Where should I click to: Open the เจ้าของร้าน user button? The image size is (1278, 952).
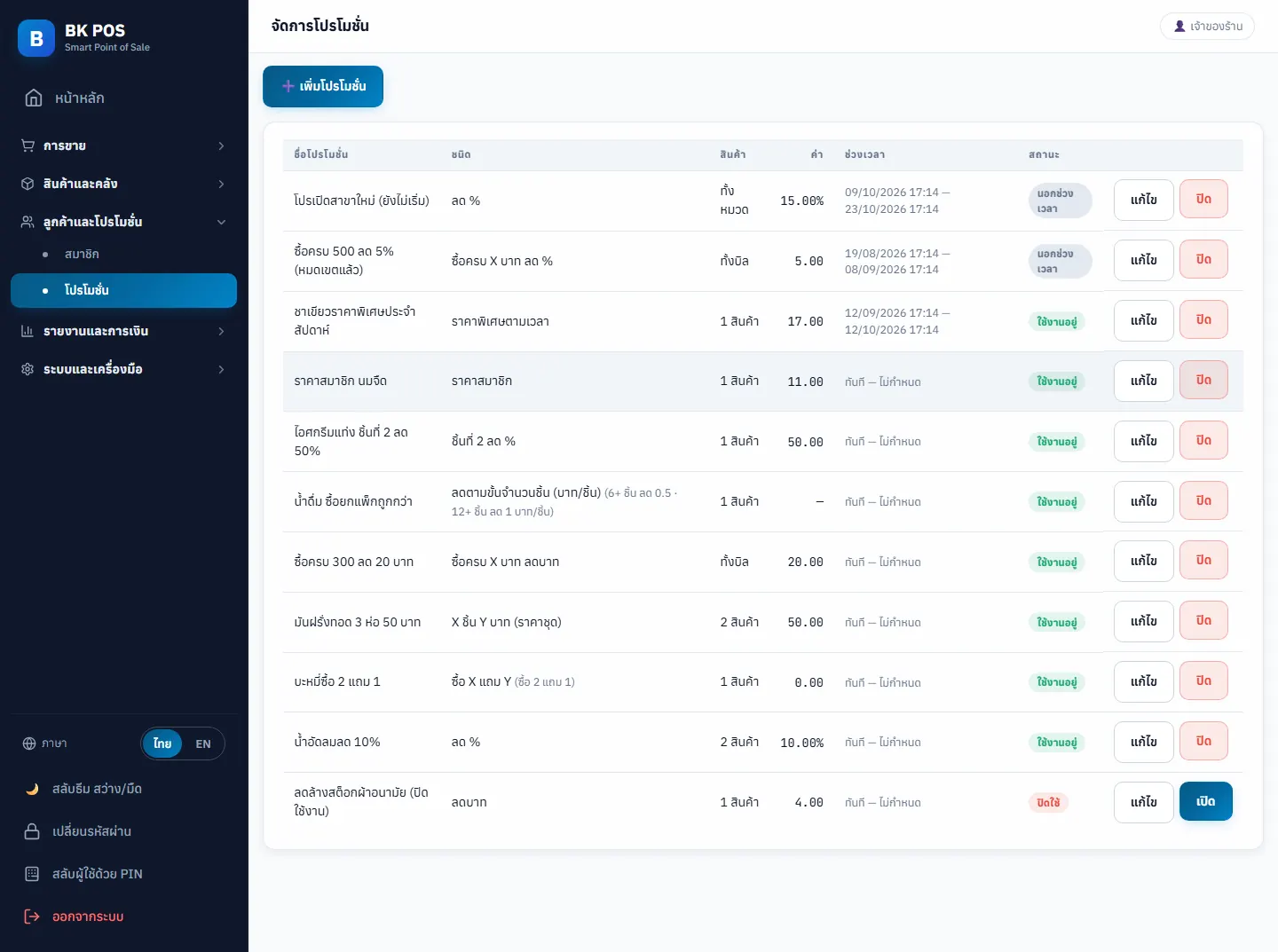(1207, 27)
